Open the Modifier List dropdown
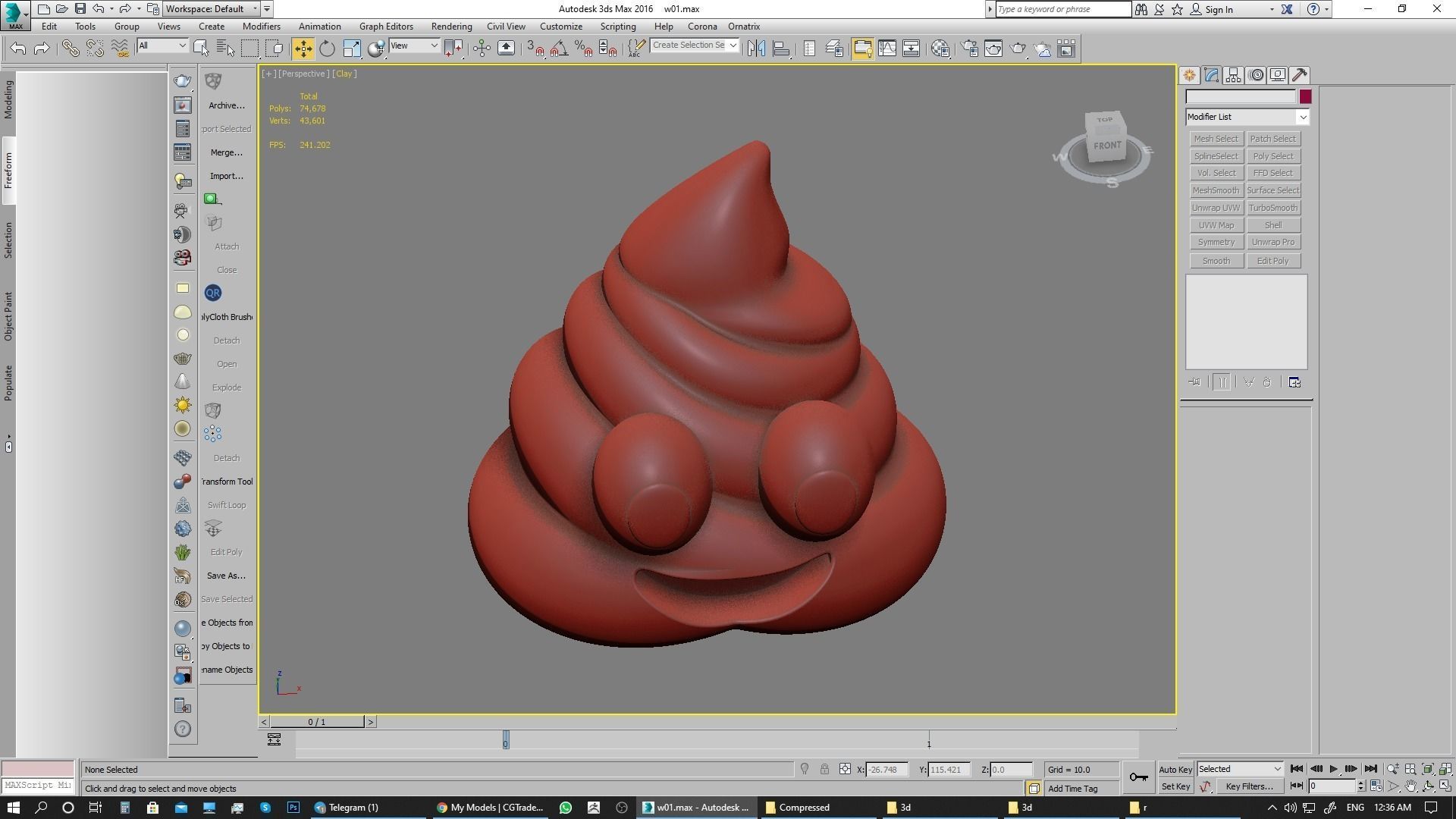The width and height of the screenshot is (1456, 819). [1247, 117]
